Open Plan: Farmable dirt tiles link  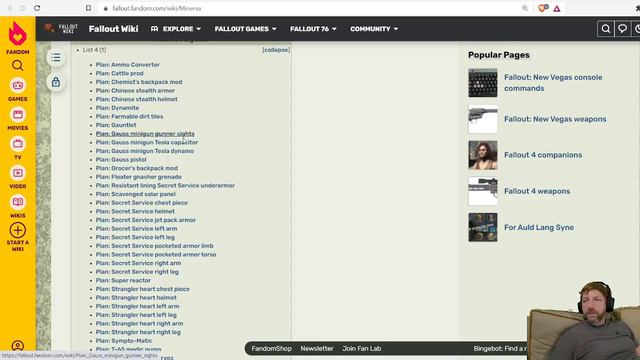click(129, 116)
